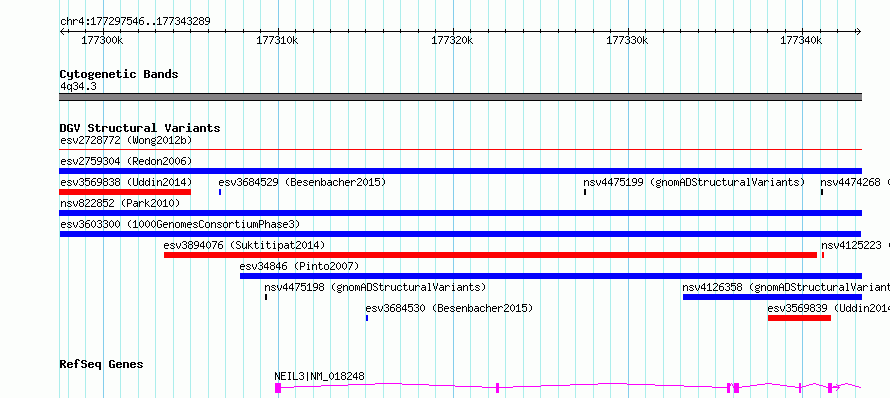Open variant esv2759304 (Redon2006) label

pos(126,161)
